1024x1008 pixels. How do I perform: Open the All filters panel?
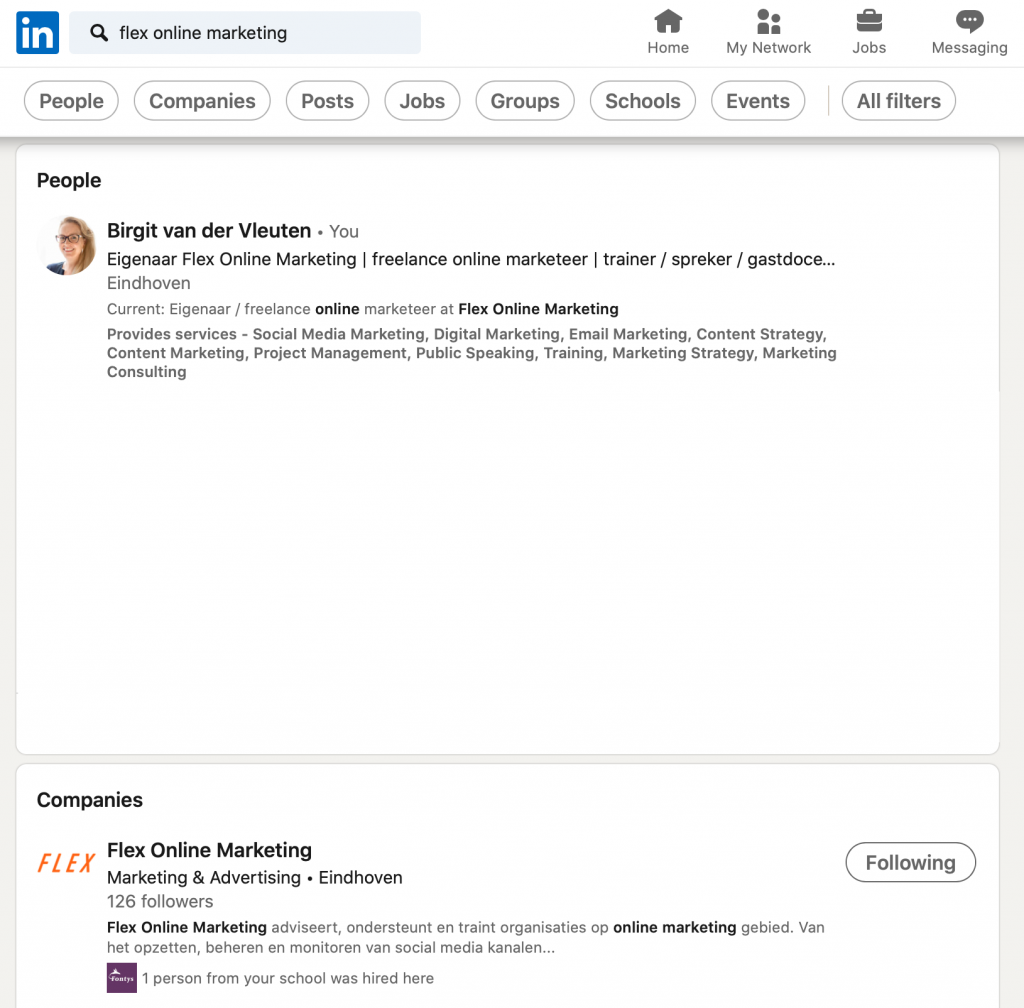pyautogui.click(x=899, y=101)
